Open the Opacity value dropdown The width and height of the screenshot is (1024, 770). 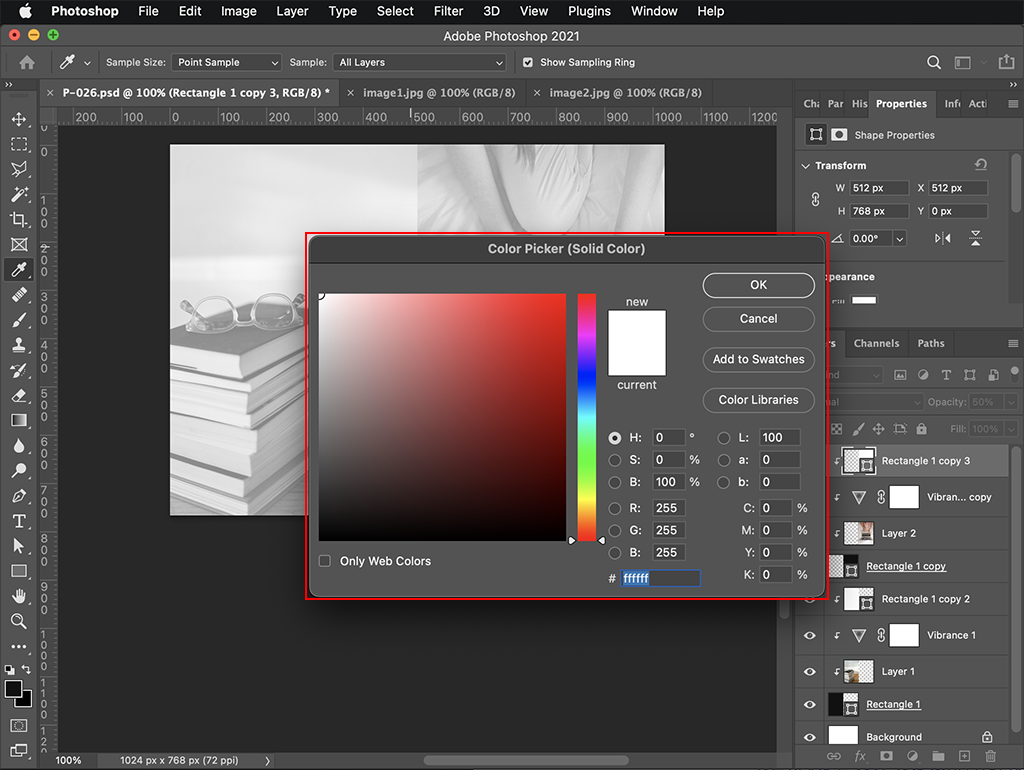click(x=1012, y=402)
